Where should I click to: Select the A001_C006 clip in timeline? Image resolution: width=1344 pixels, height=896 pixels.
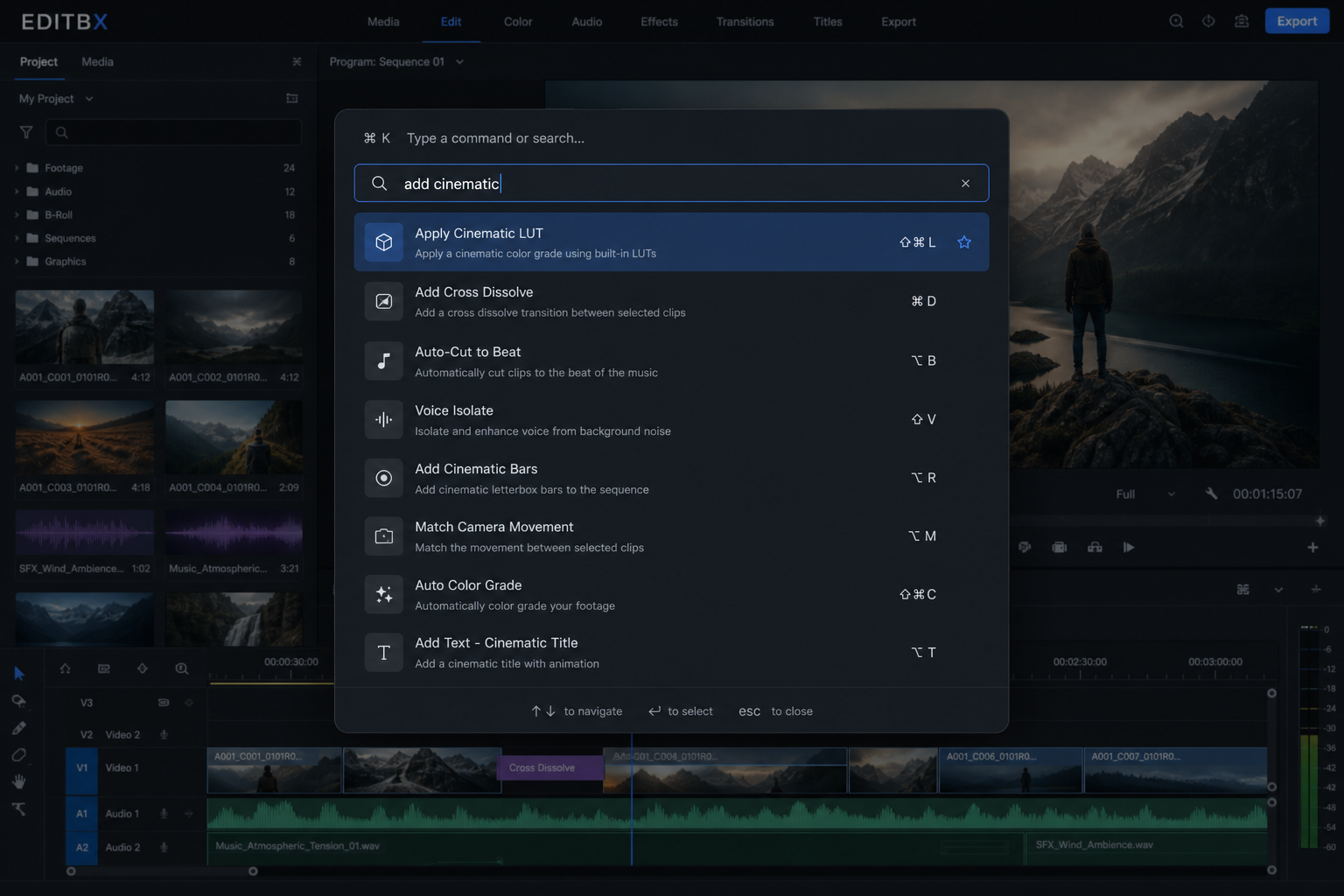[x=1011, y=770]
